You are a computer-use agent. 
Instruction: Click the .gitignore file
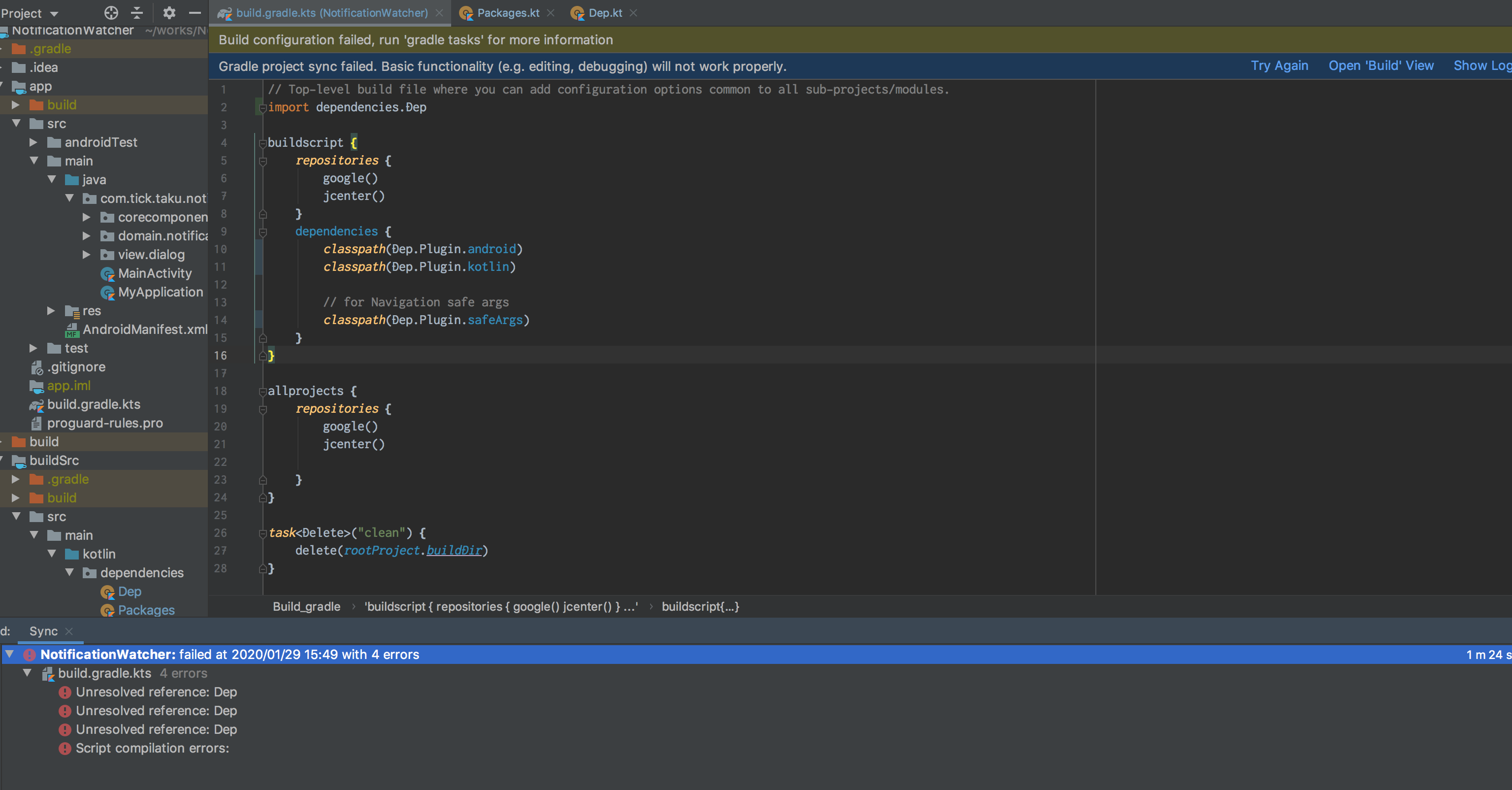click(76, 367)
